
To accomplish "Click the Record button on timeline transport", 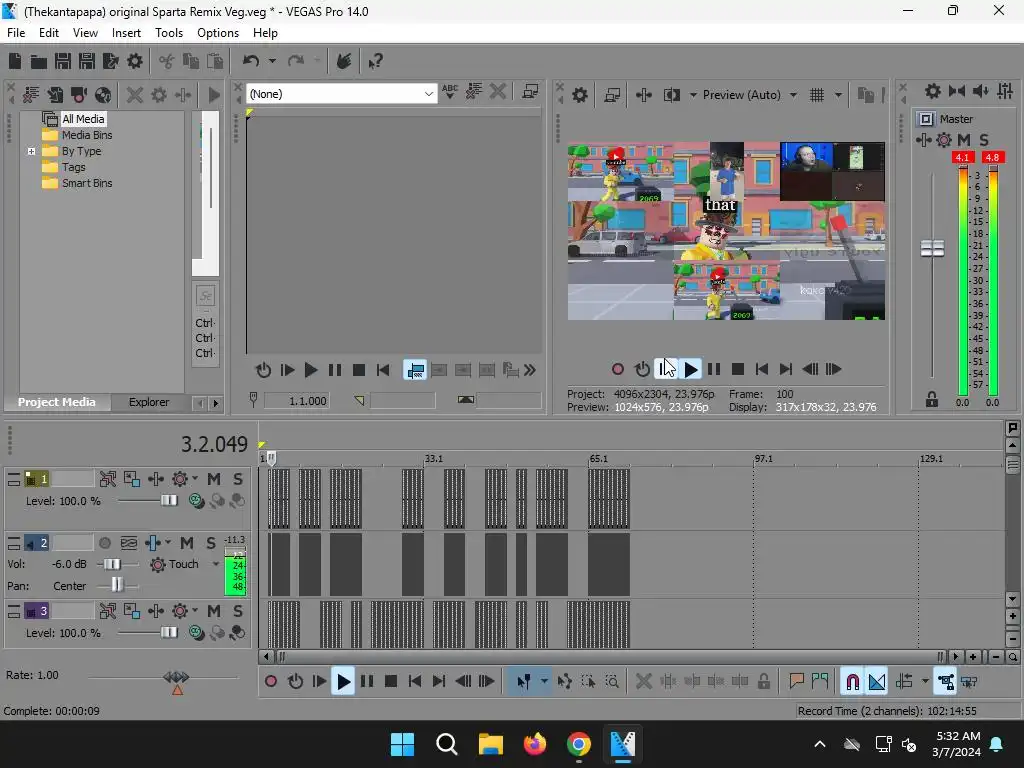I will tap(271, 681).
